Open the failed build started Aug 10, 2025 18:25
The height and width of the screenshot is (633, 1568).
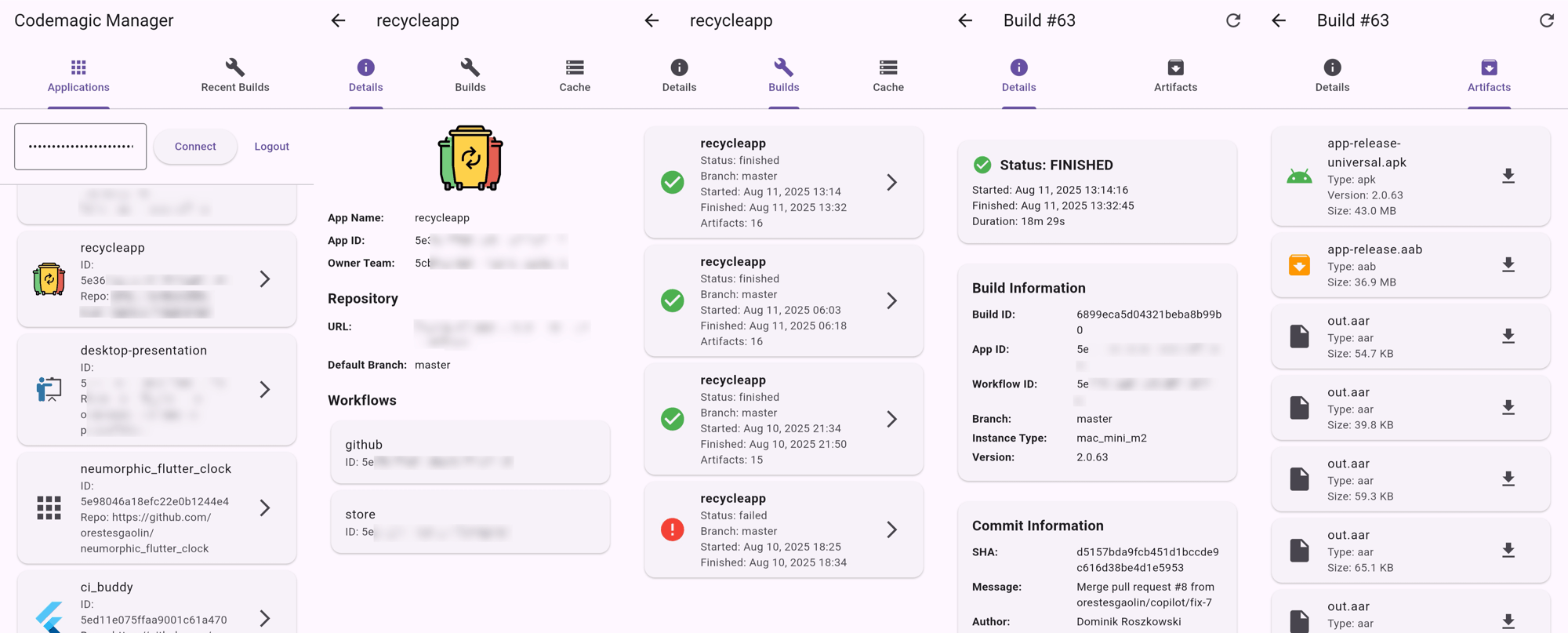coord(784,530)
